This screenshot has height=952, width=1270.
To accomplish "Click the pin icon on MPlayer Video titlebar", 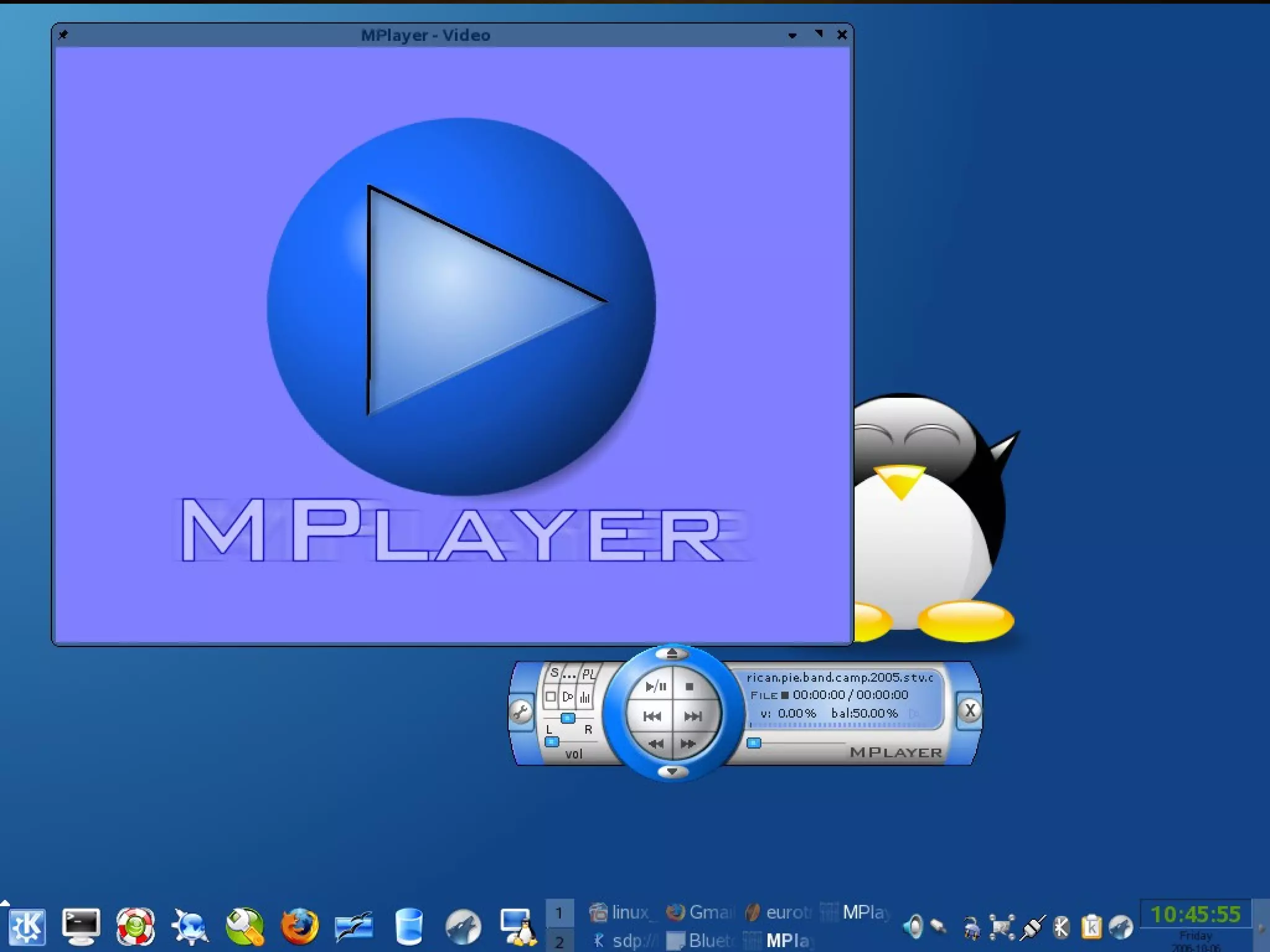I will point(63,35).
